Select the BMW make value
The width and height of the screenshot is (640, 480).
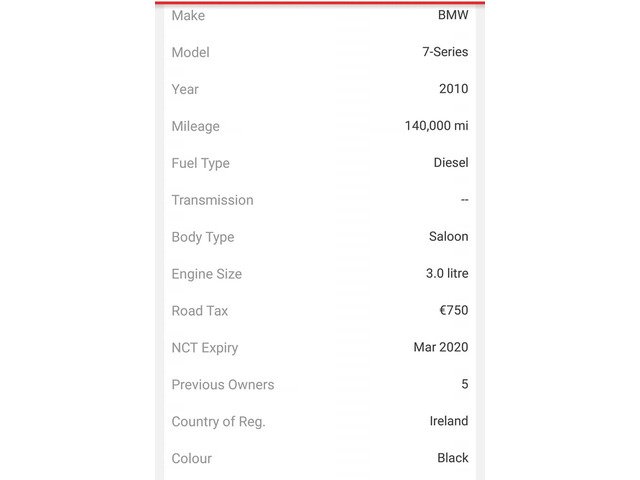point(453,15)
